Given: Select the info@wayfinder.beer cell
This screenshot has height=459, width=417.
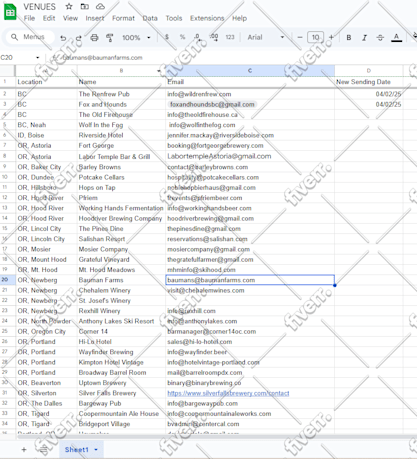Looking at the screenshot, I should [250, 352].
